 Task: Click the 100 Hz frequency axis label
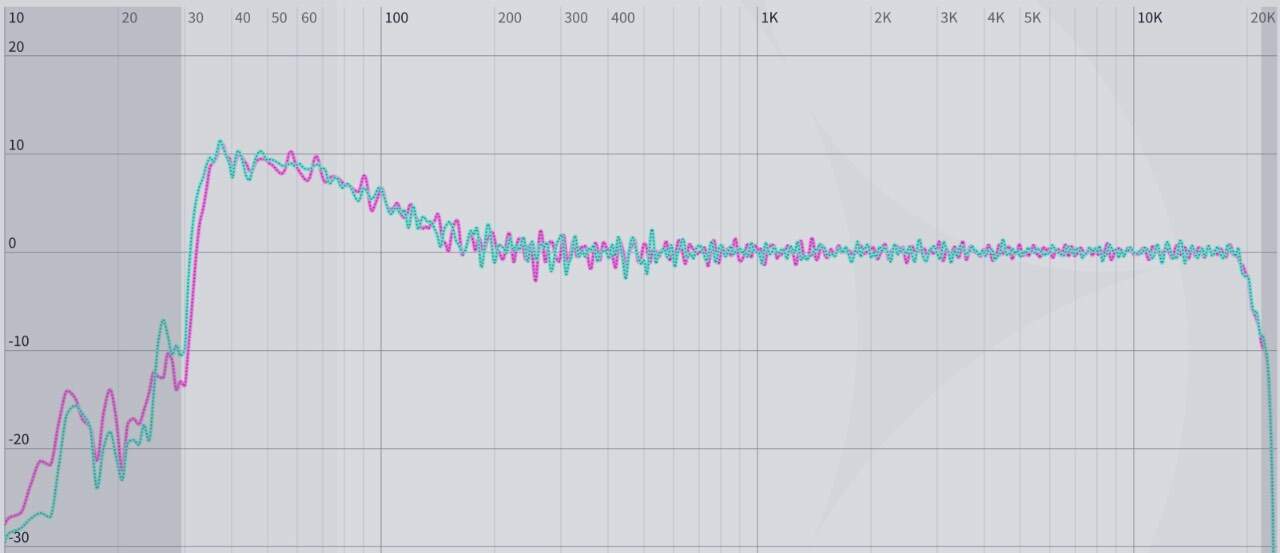click(x=397, y=18)
